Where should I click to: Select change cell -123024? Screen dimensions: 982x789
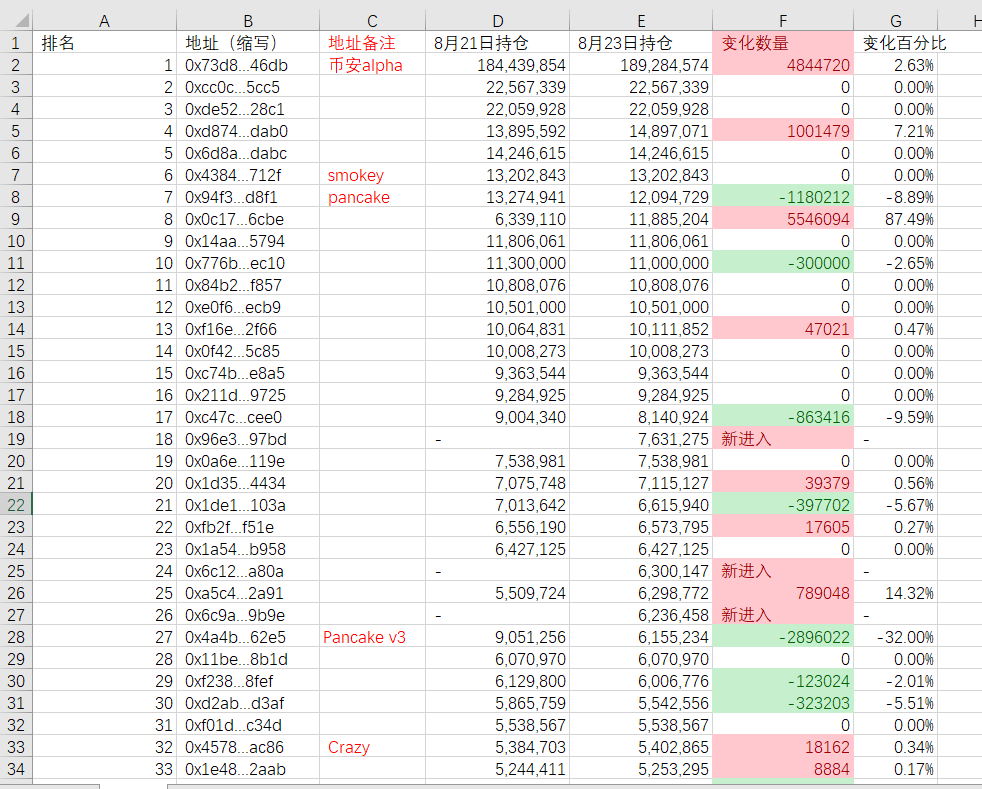click(783, 681)
